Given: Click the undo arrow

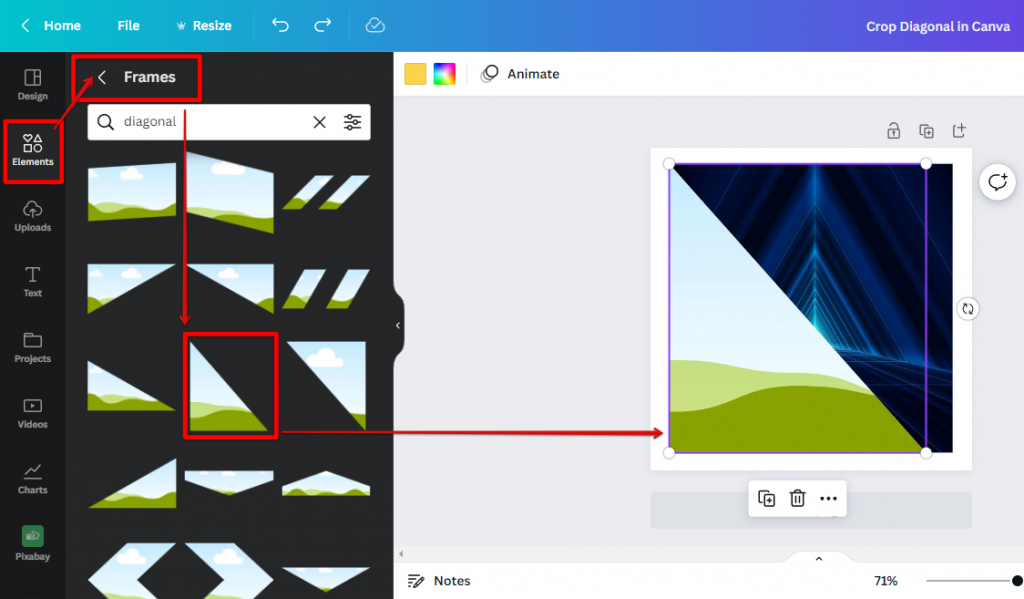Looking at the screenshot, I should (280, 26).
